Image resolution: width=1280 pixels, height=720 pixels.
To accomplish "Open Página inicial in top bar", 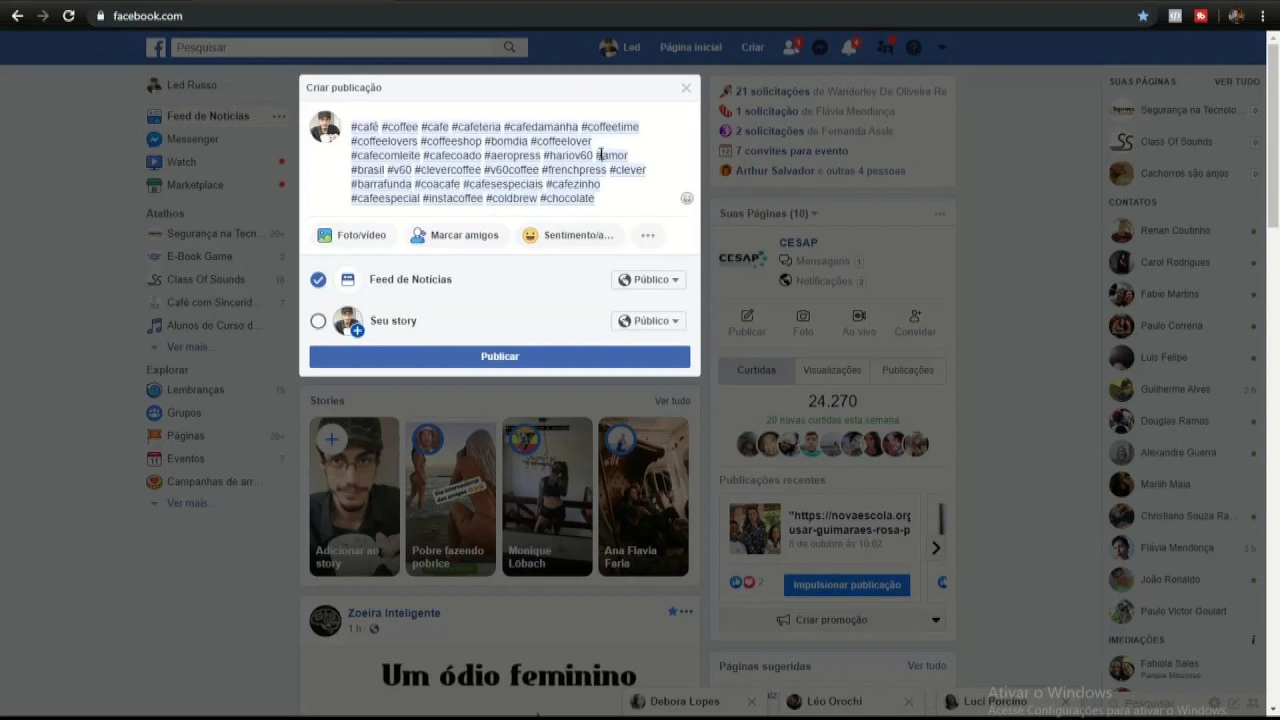I will (690, 47).
